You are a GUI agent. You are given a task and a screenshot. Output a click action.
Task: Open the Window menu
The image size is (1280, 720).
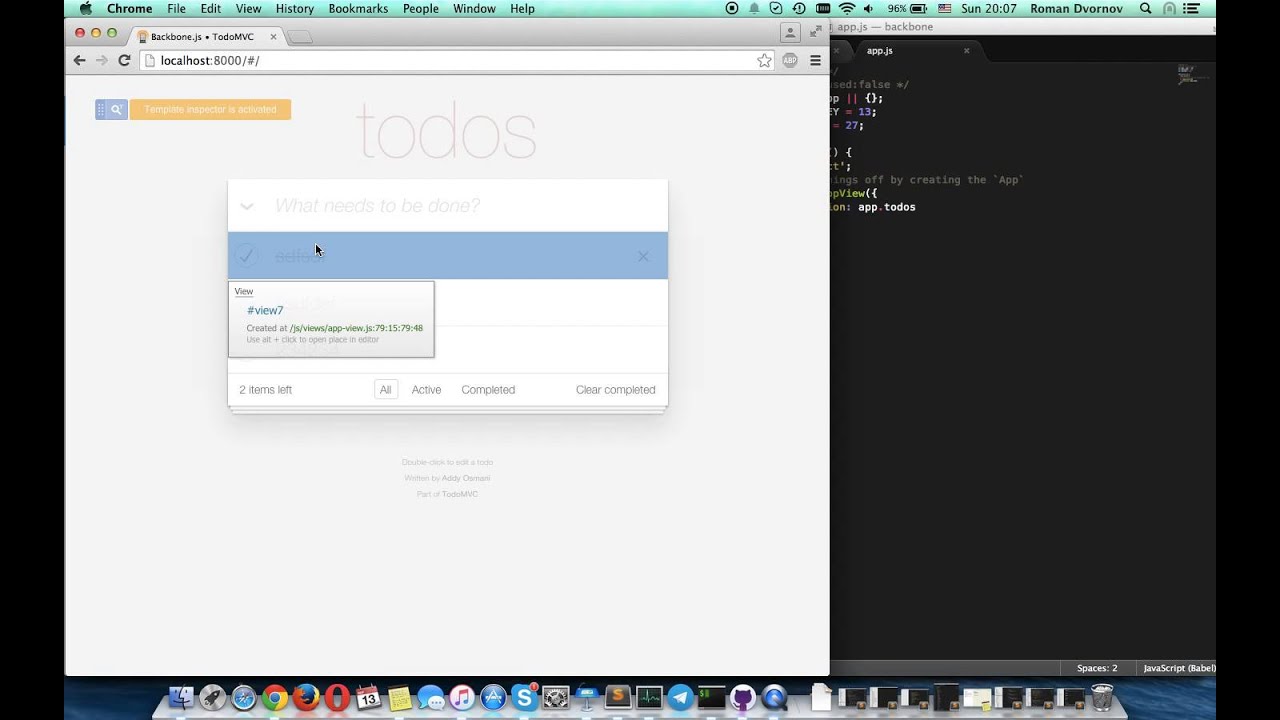tap(474, 8)
